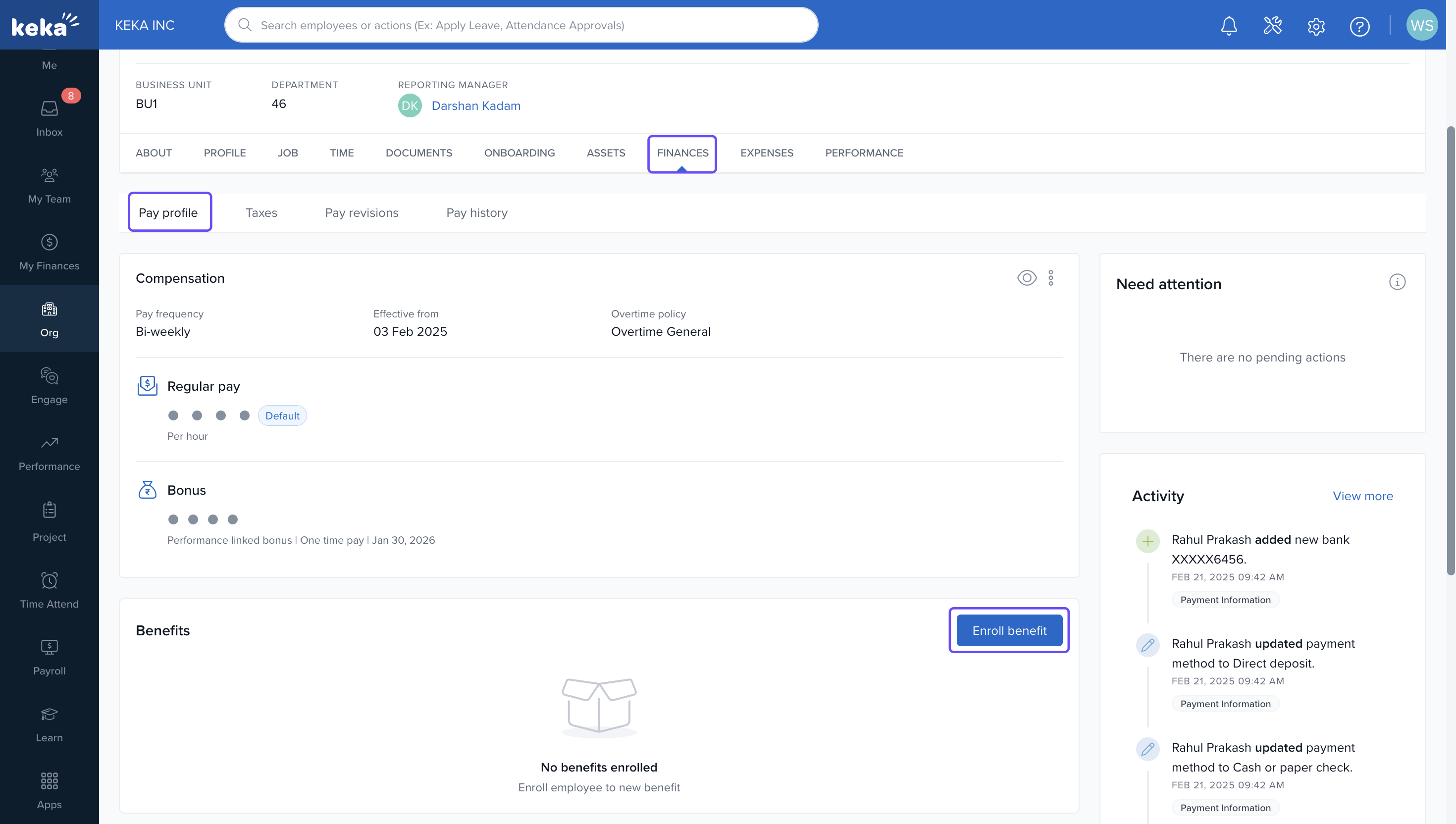
Task: Click the employee search input field
Action: coord(520,25)
